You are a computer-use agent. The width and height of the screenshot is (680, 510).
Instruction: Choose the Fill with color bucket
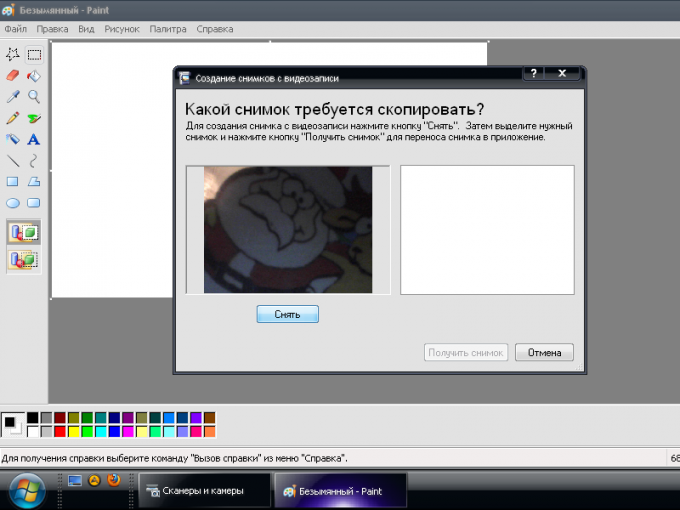point(34,76)
